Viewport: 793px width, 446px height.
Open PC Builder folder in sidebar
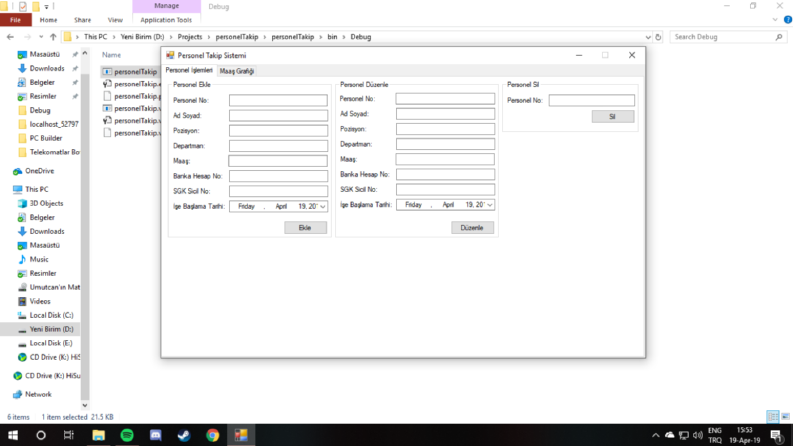[46, 138]
